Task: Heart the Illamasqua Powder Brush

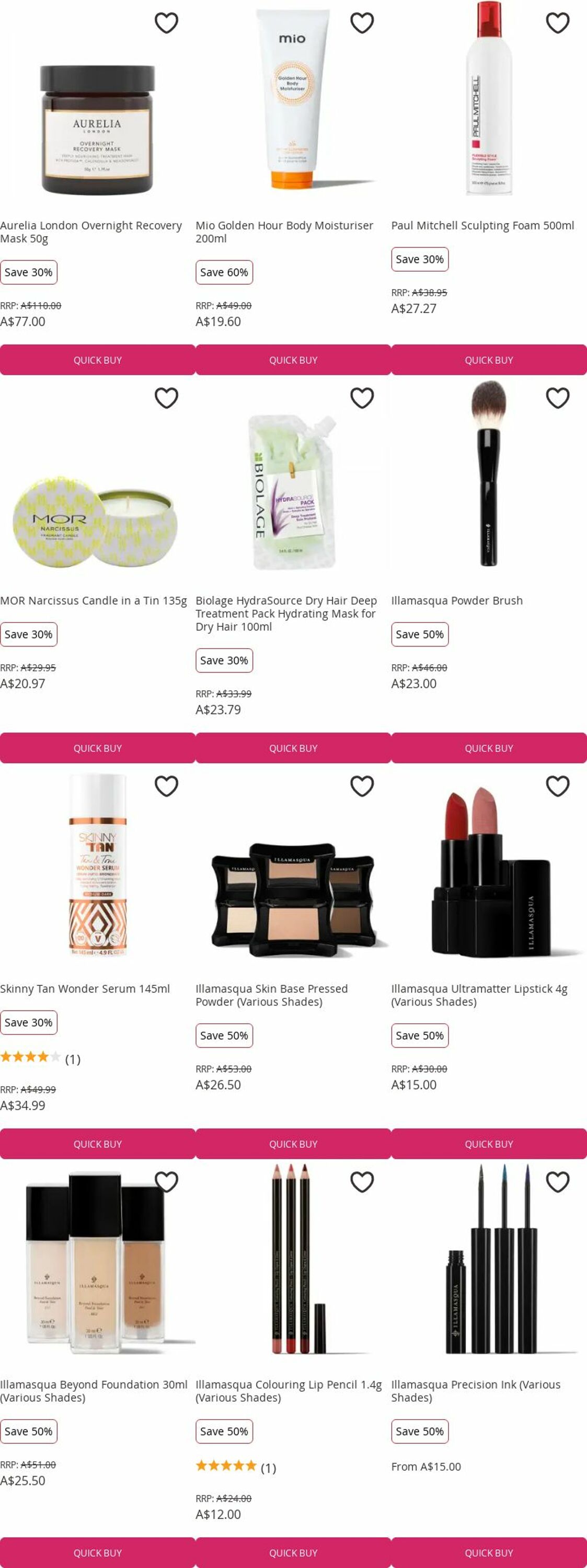Action: (557, 397)
